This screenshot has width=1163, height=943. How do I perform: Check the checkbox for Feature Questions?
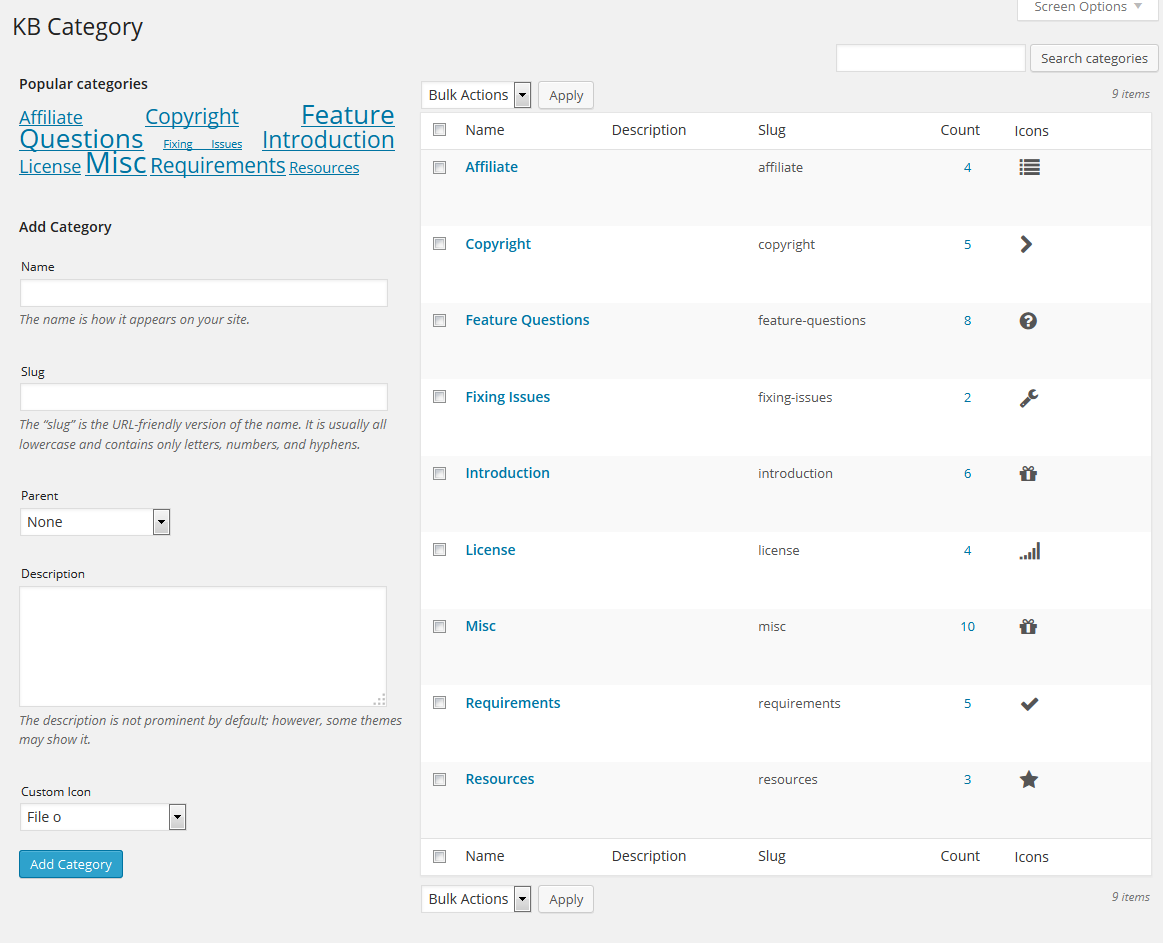(x=439, y=320)
